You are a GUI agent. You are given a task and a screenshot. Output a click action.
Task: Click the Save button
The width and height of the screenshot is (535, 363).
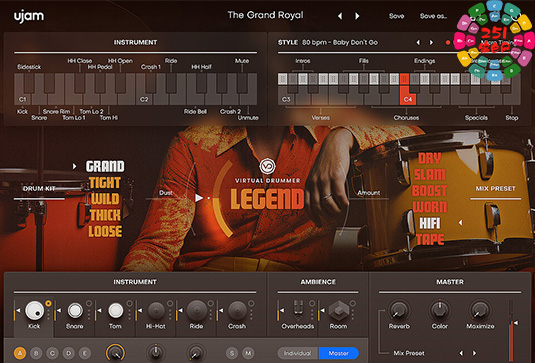point(396,16)
